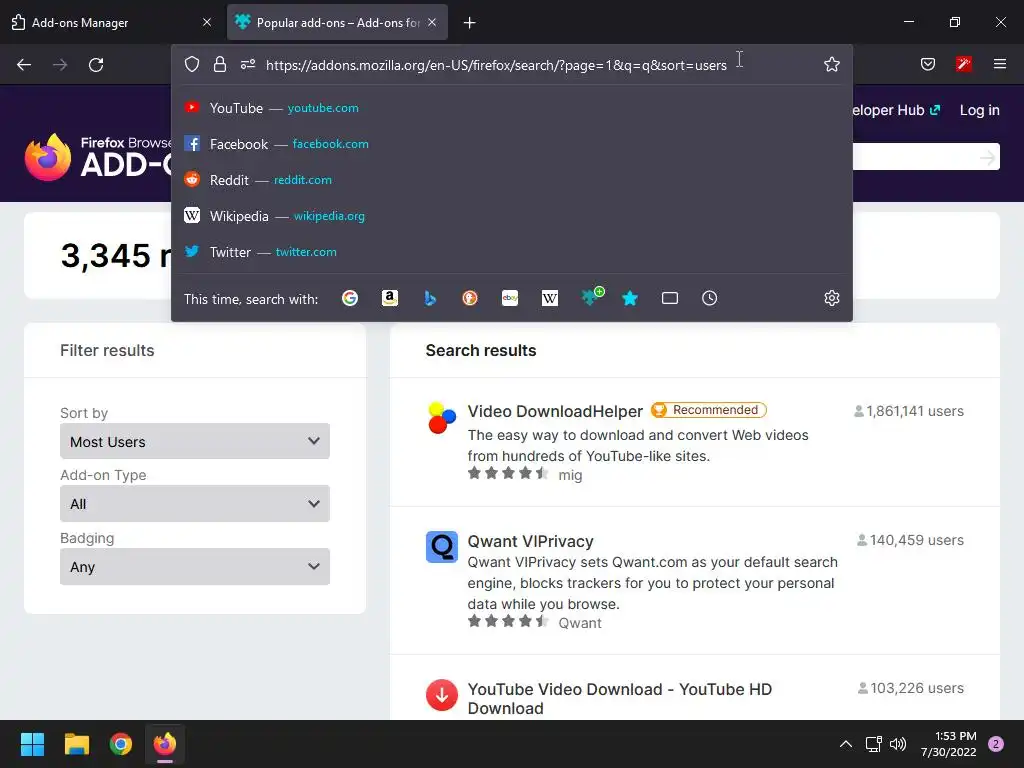The width and height of the screenshot is (1024, 768).
Task: Search with DuckDuckGo this time
Action: (470, 298)
